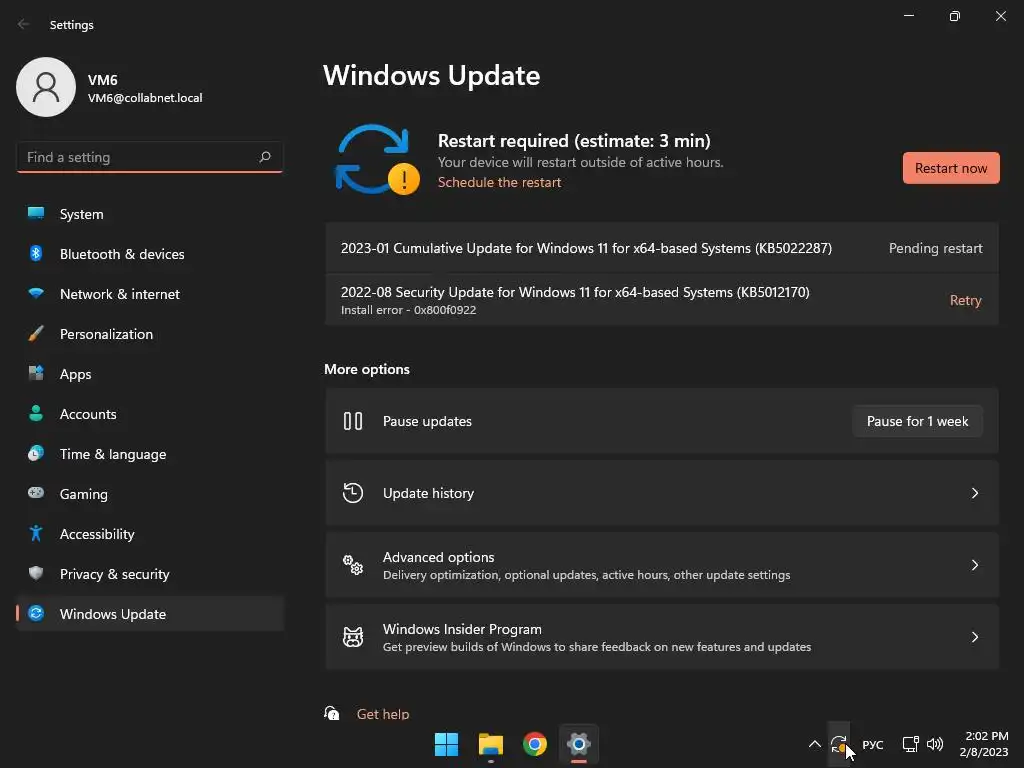Screen dimensions: 1024x768
Task: Select the Network & internet wifi icon
Action: pyautogui.click(x=36, y=293)
